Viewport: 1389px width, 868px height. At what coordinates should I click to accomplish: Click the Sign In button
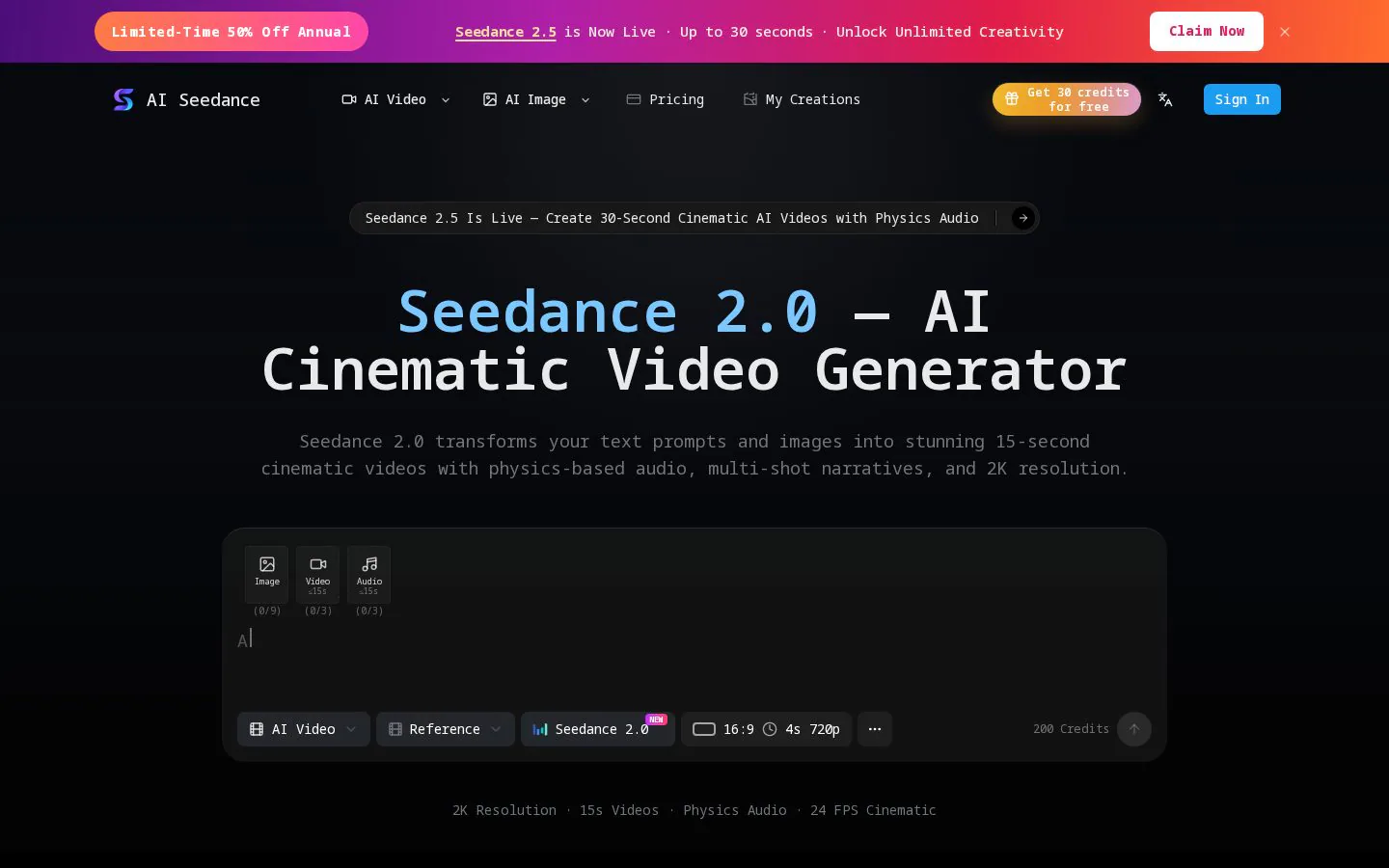click(1242, 99)
